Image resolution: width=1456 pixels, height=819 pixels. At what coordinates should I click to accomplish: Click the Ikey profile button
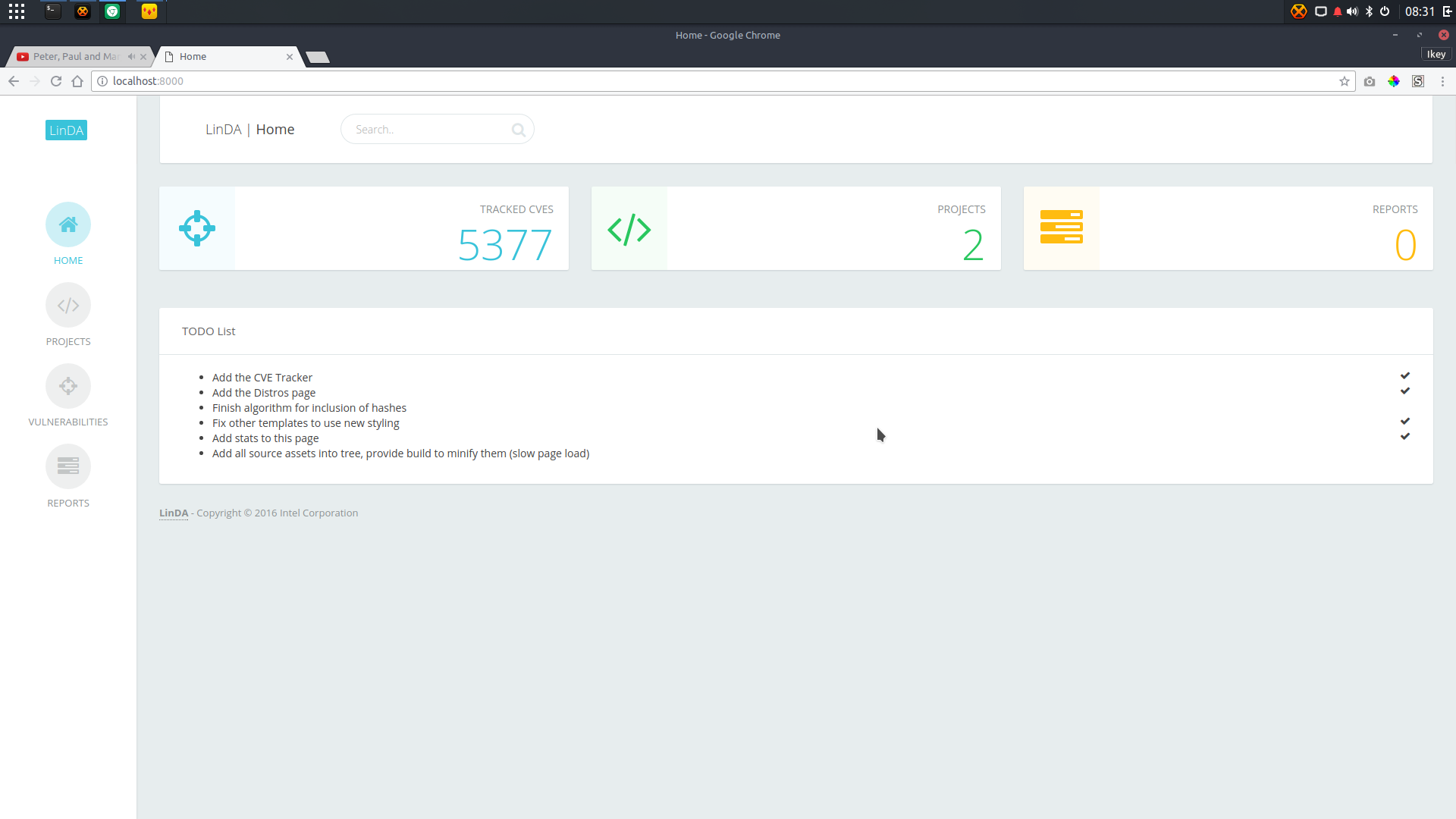click(1436, 54)
